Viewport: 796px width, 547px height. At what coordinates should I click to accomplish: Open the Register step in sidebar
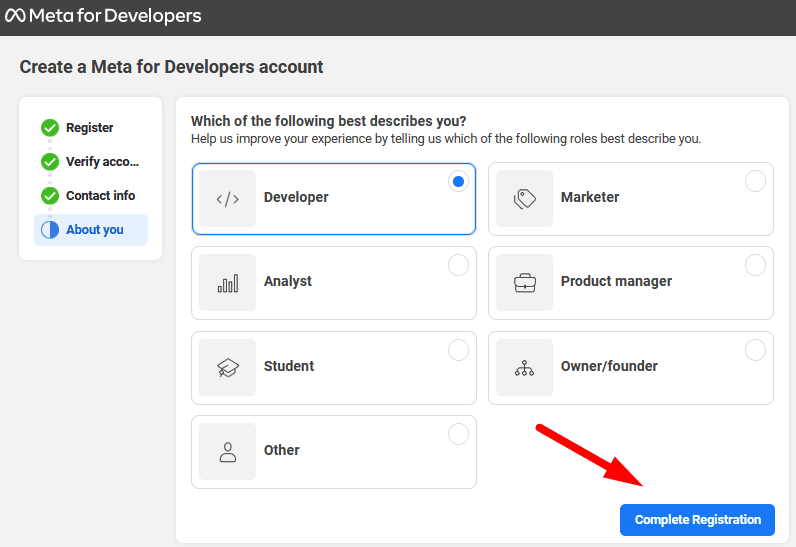(89, 127)
